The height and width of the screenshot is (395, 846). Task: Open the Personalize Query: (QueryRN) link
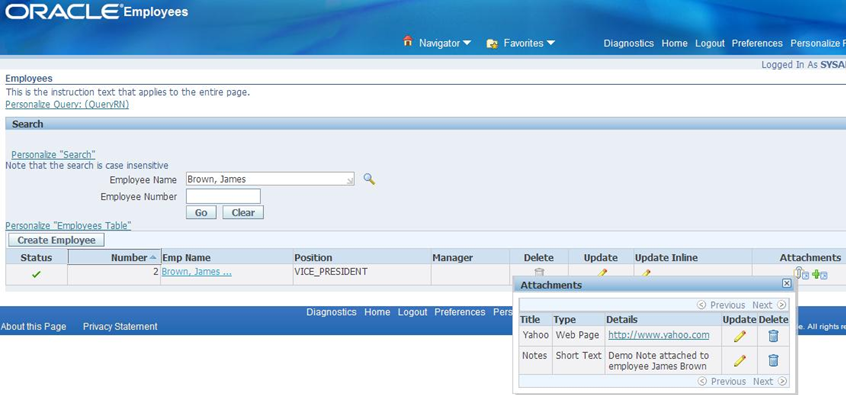67,105
